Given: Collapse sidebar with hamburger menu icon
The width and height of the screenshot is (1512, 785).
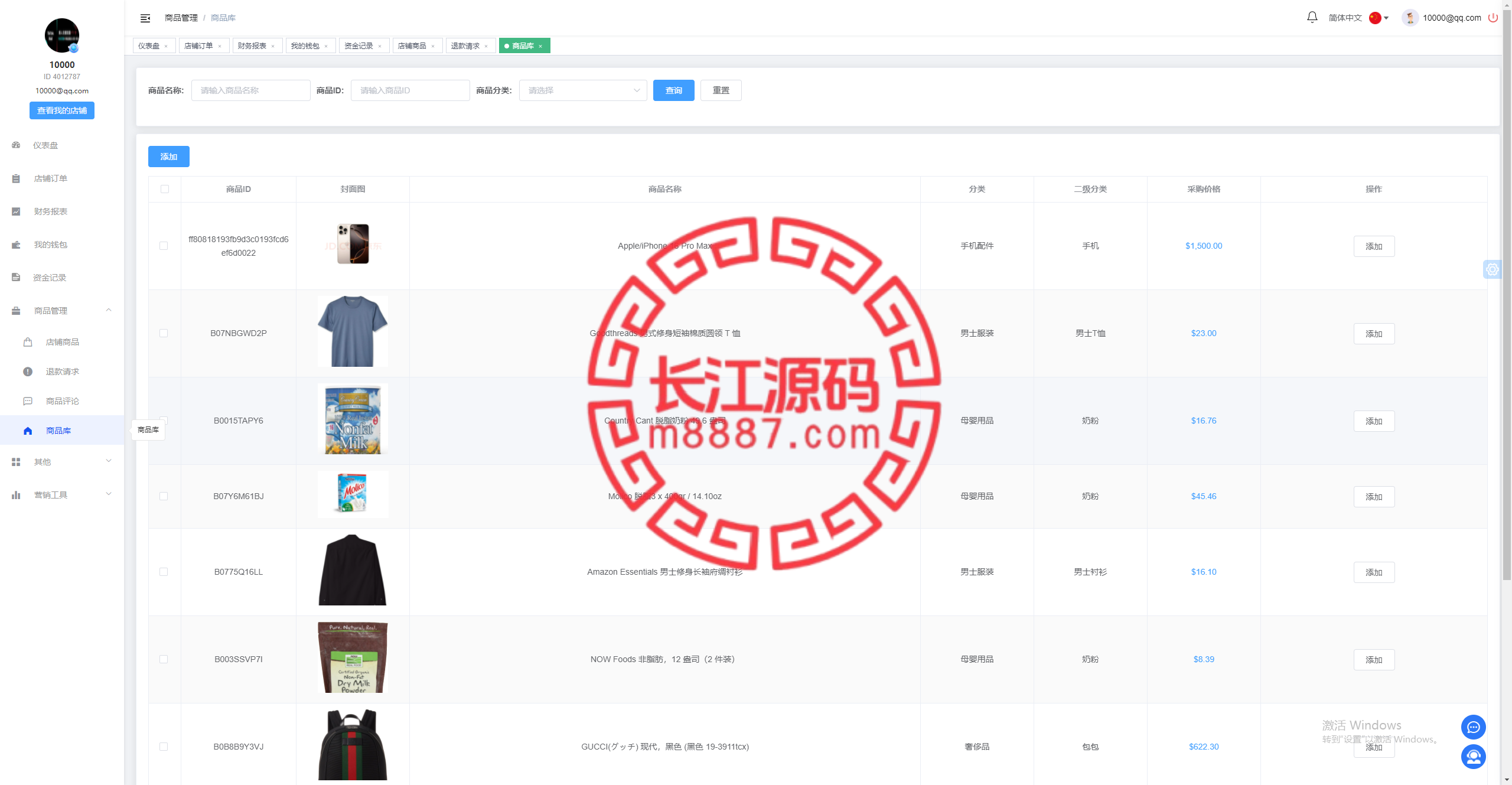Looking at the screenshot, I should 145,18.
